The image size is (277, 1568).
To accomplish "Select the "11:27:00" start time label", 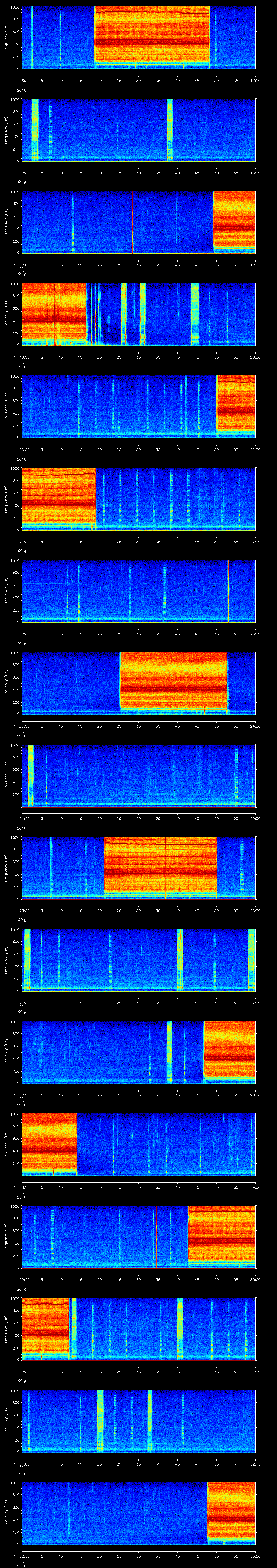I will (21, 1096).
